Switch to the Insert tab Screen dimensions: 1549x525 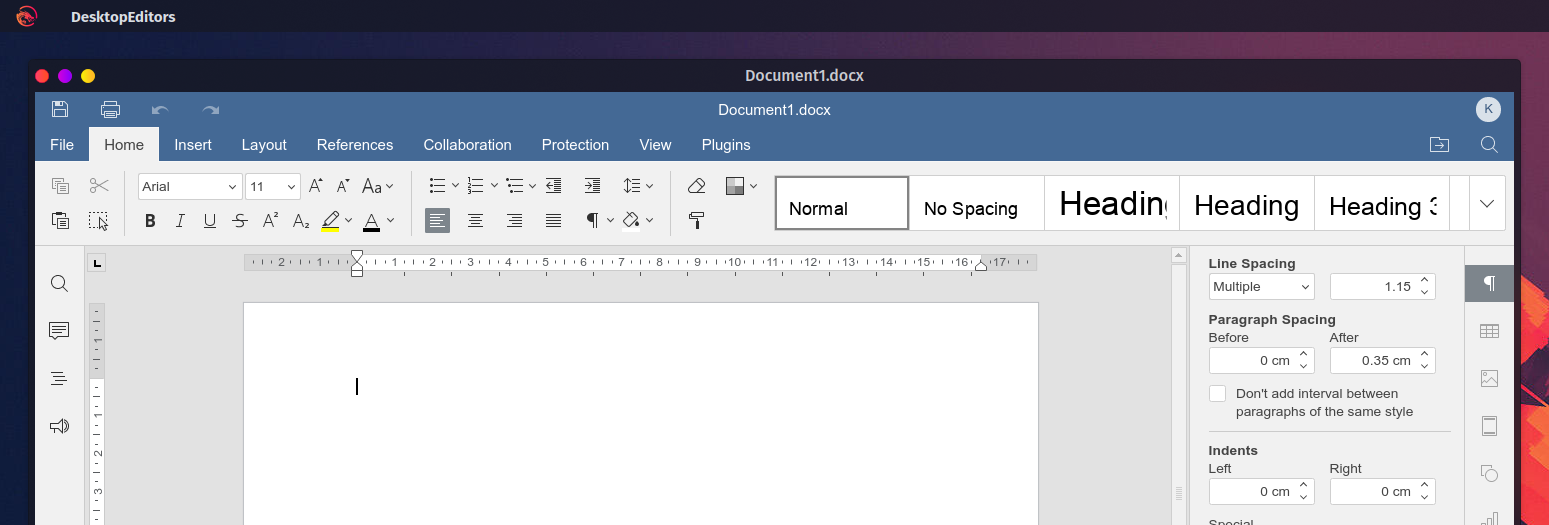(x=193, y=145)
